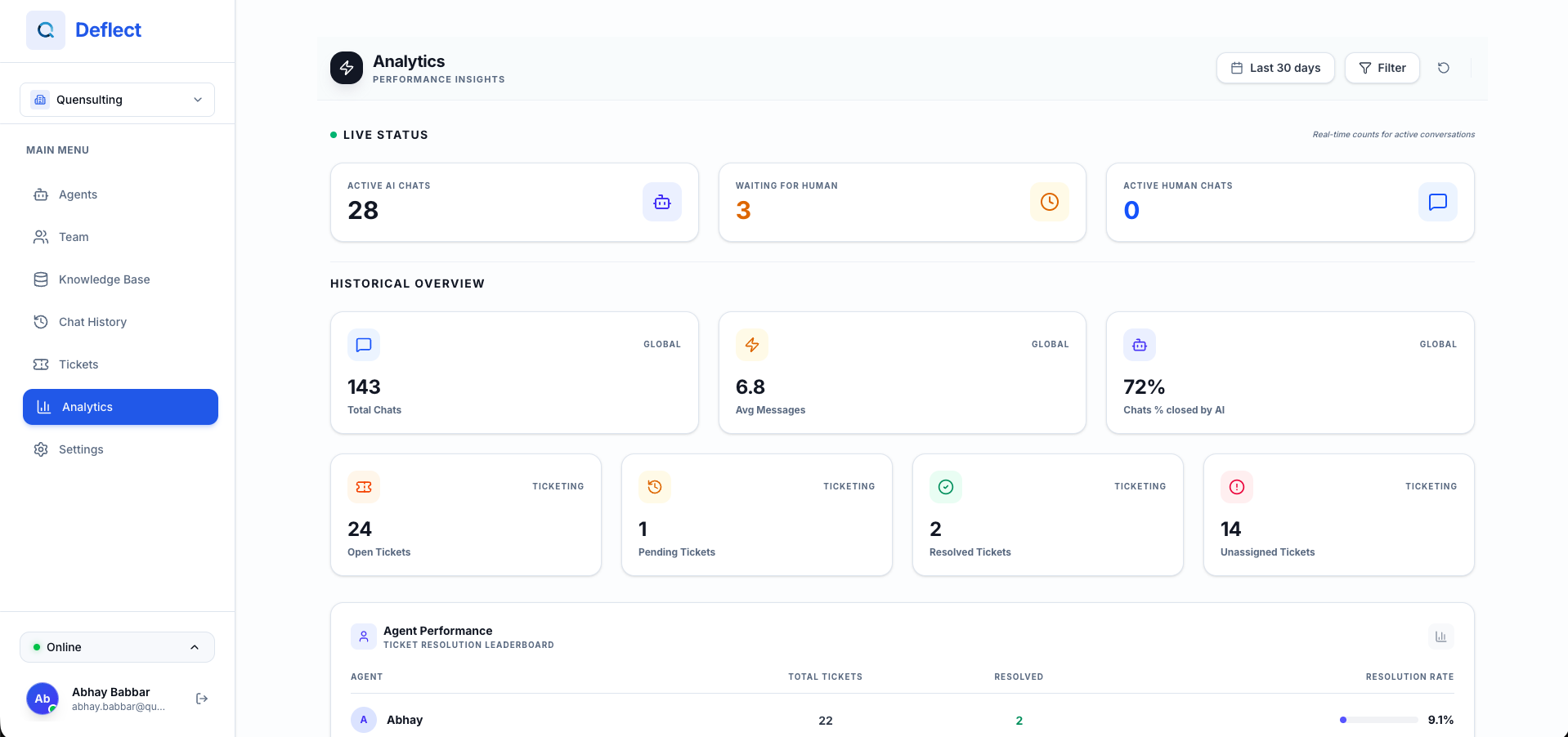Open the leaderboard chart icon on Agent Performance
This screenshot has height=737, width=1568.
tap(1440, 636)
